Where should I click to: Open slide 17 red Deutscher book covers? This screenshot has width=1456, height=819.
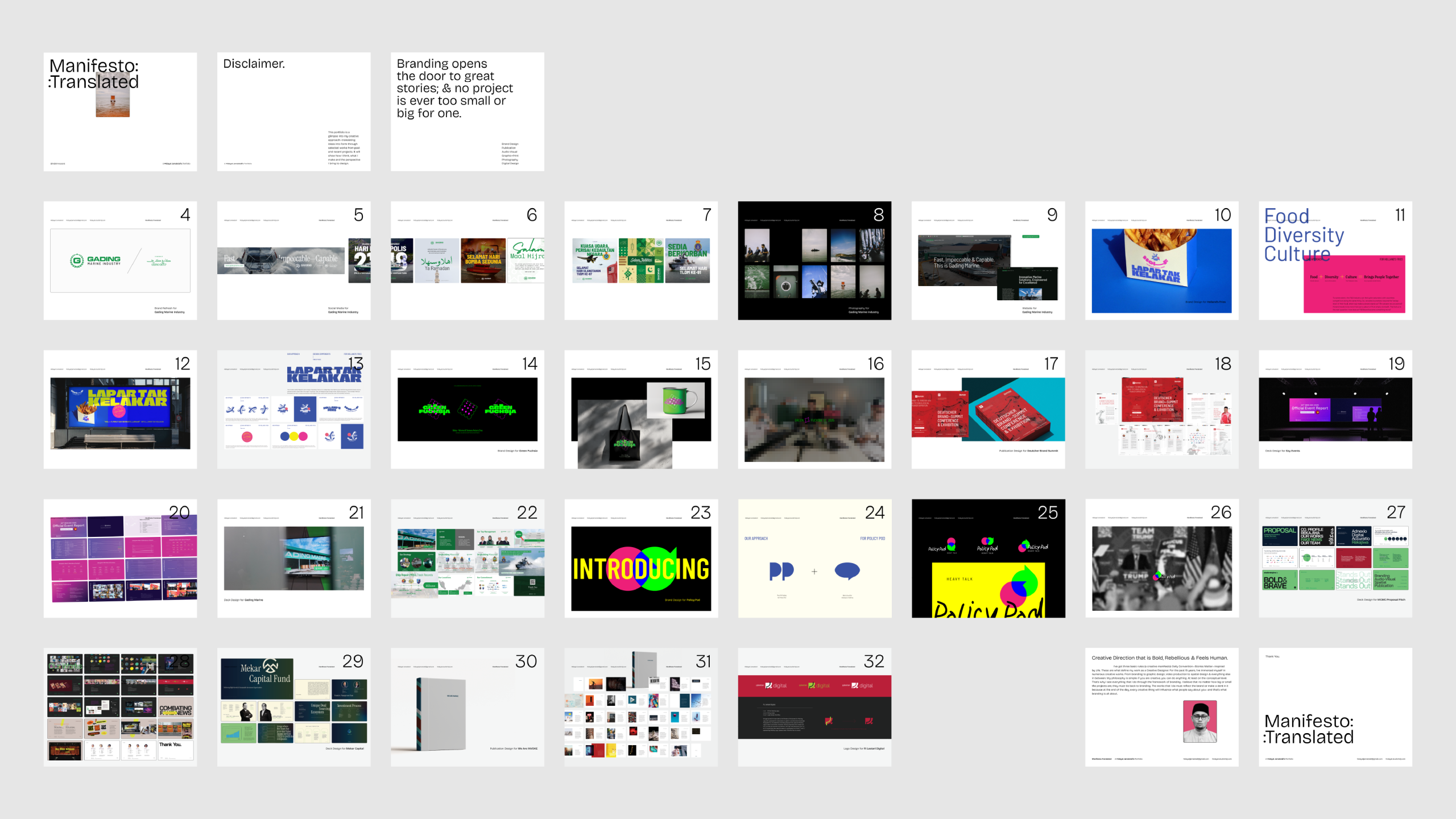pyautogui.click(x=988, y=409)
